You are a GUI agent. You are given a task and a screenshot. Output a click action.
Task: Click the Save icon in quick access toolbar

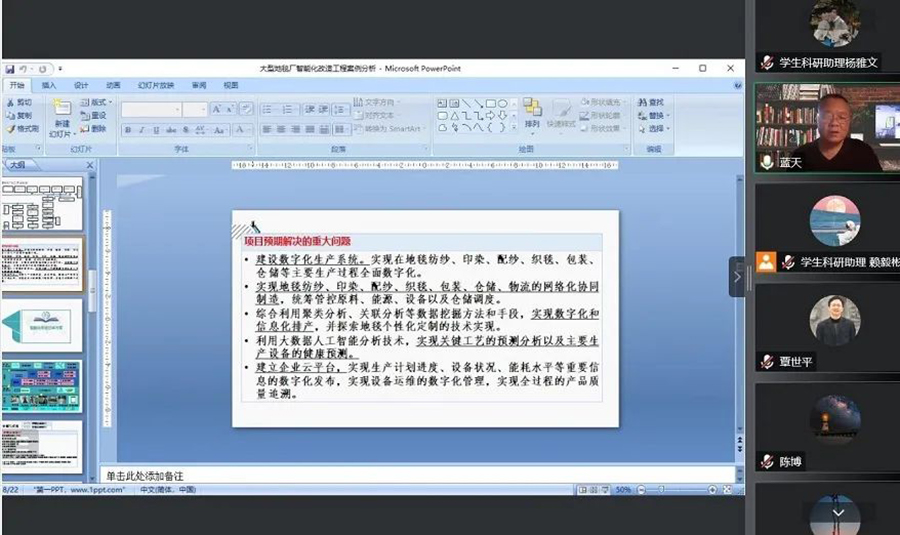tap(9, 69)
